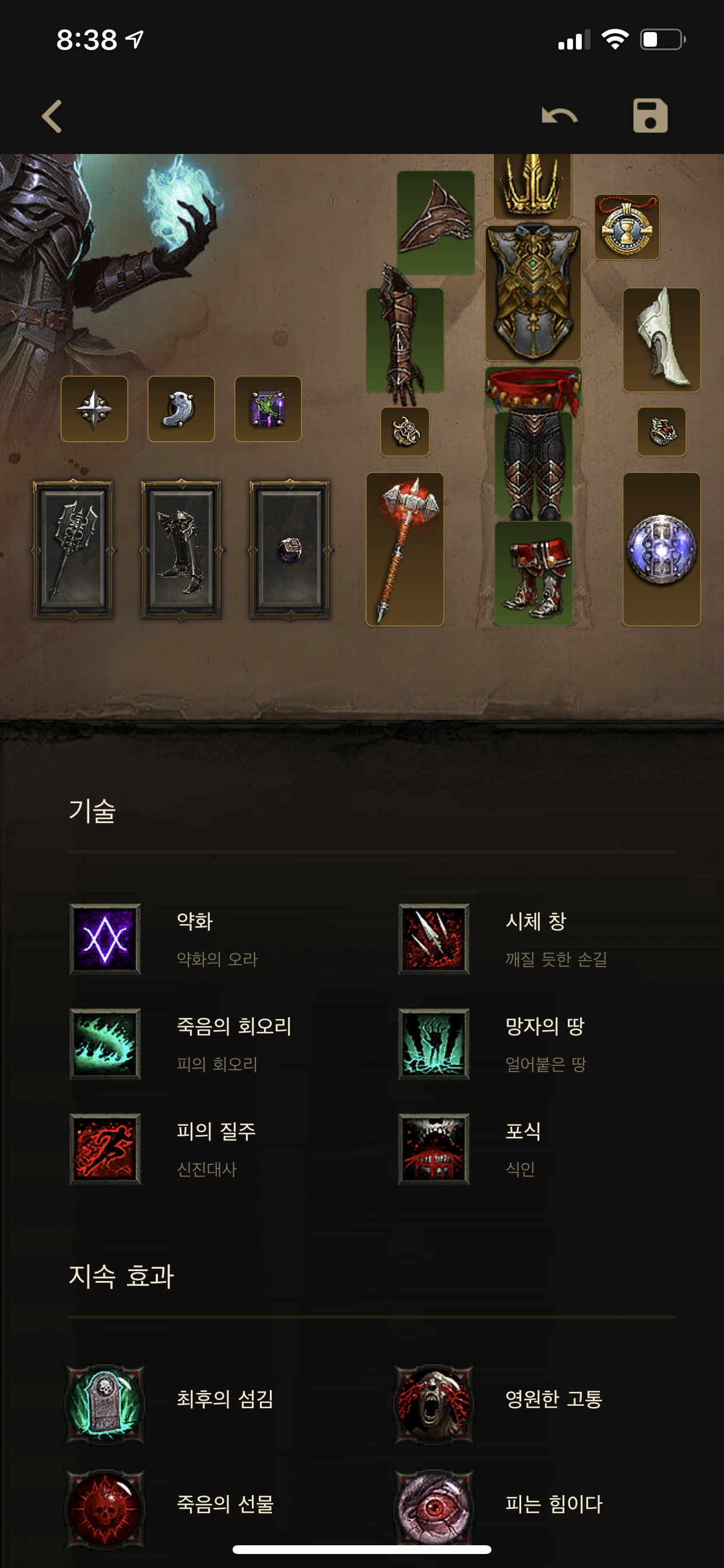Select the 영원한 고통 passive icon

pyautogui.click(x=434, y=1404)
